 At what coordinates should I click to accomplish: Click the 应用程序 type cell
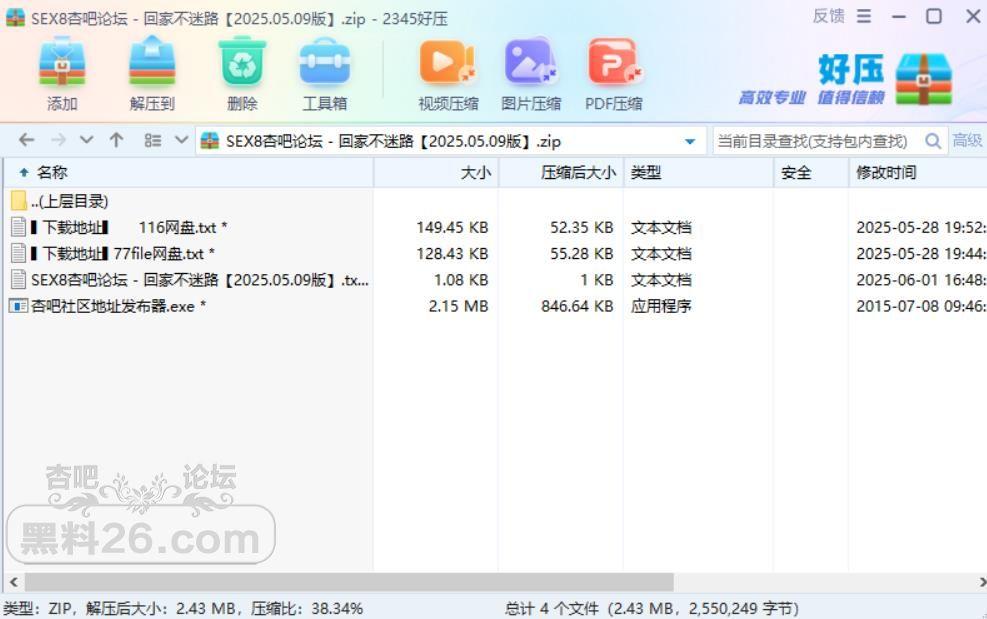click(x=661, y=307)
